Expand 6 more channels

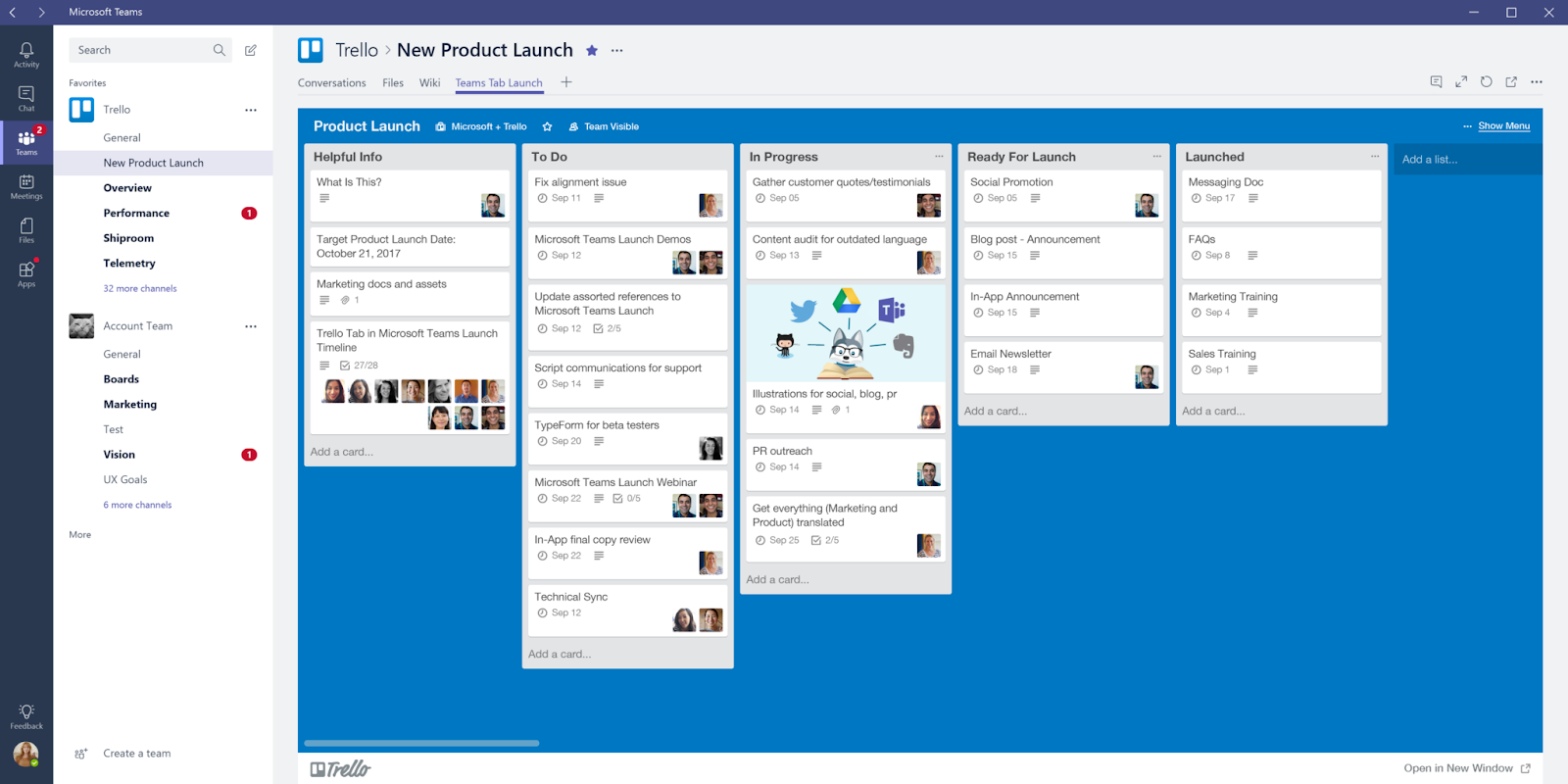[137, 506]
